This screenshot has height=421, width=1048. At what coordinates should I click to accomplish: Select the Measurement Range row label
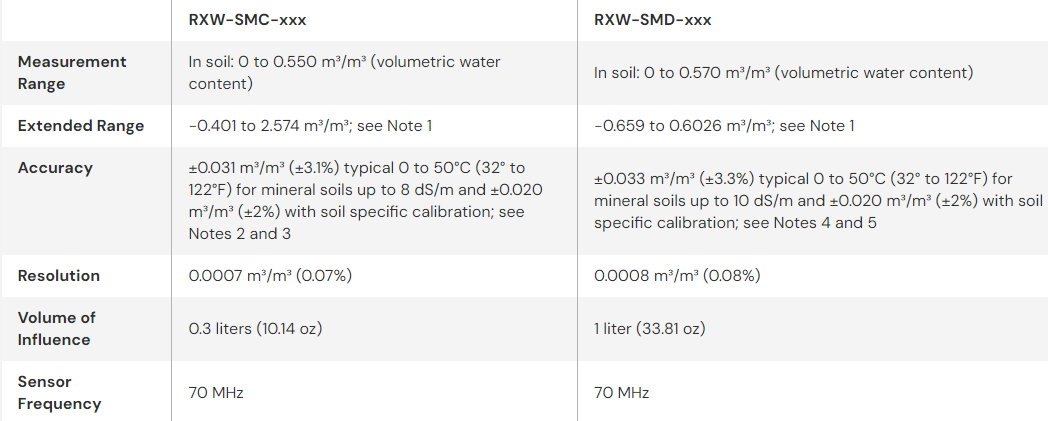pyautogui.click(x=72, y=73)
